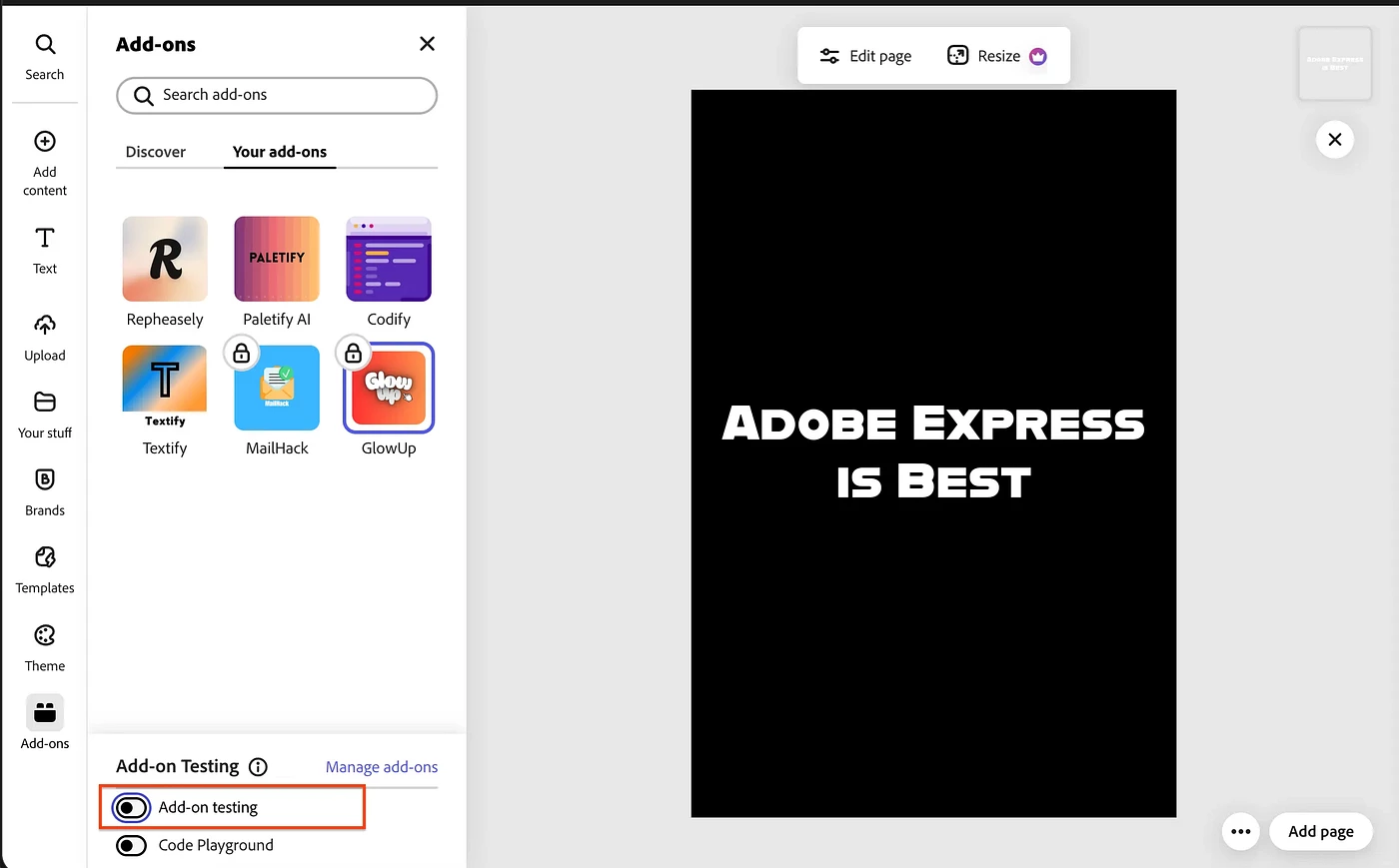Select the Add-ons sidebar icon
Image resolution: width=1399 pixels, height=868 pixels.
tap(45, 723)
